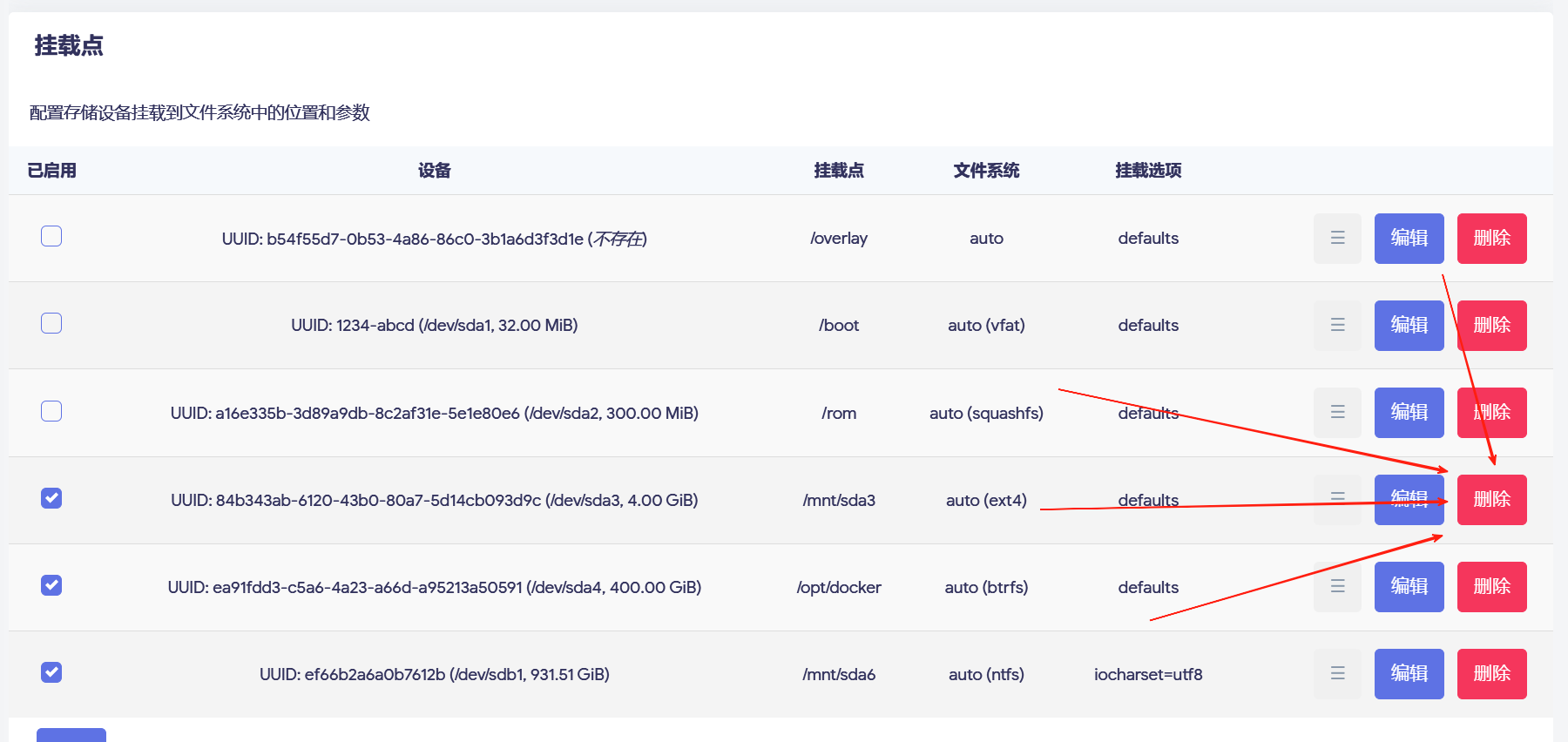Viewport: 1568px width, 742px height.
Task: Enable the /boot mount checkbox
Action: [x=51, y=323]
